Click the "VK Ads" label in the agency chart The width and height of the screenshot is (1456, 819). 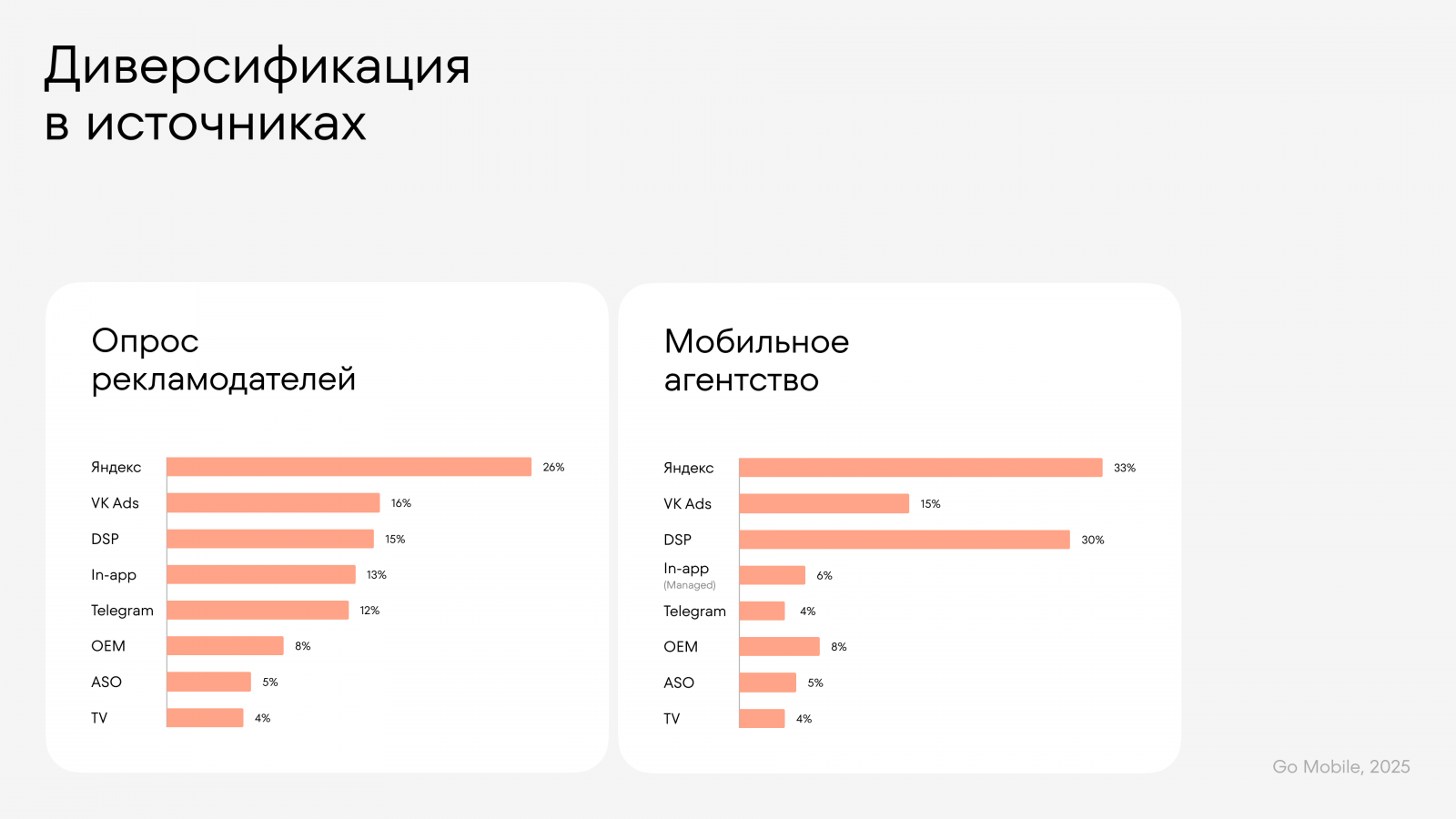coord(687,504)
